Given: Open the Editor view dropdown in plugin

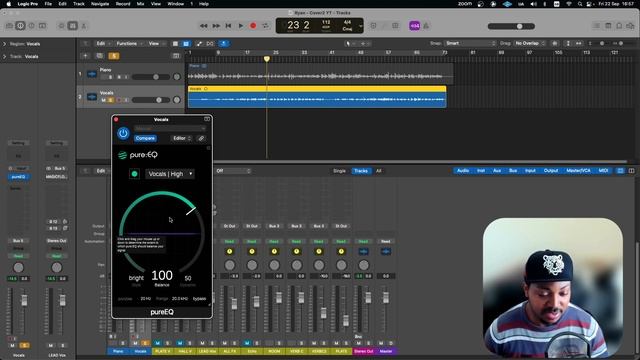Looking at the screenshot, I should point(182,138).
